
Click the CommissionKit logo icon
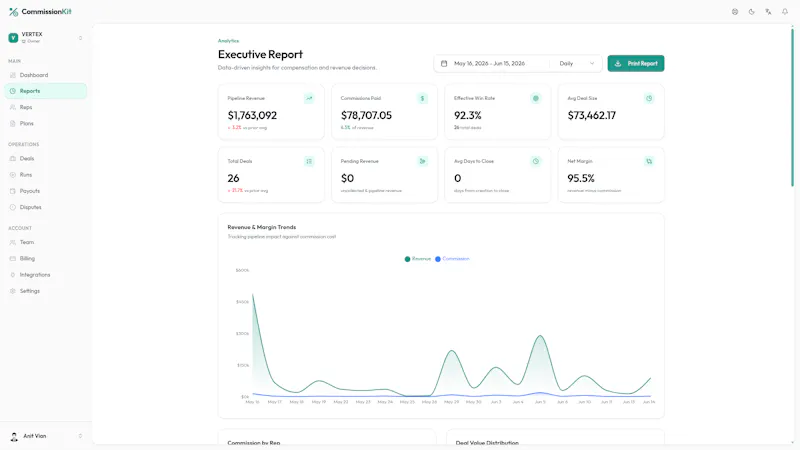[x=13, y=12]
